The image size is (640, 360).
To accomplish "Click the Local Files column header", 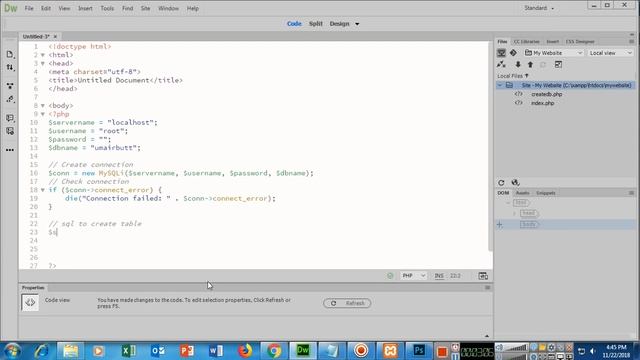I will click(513, 76).
